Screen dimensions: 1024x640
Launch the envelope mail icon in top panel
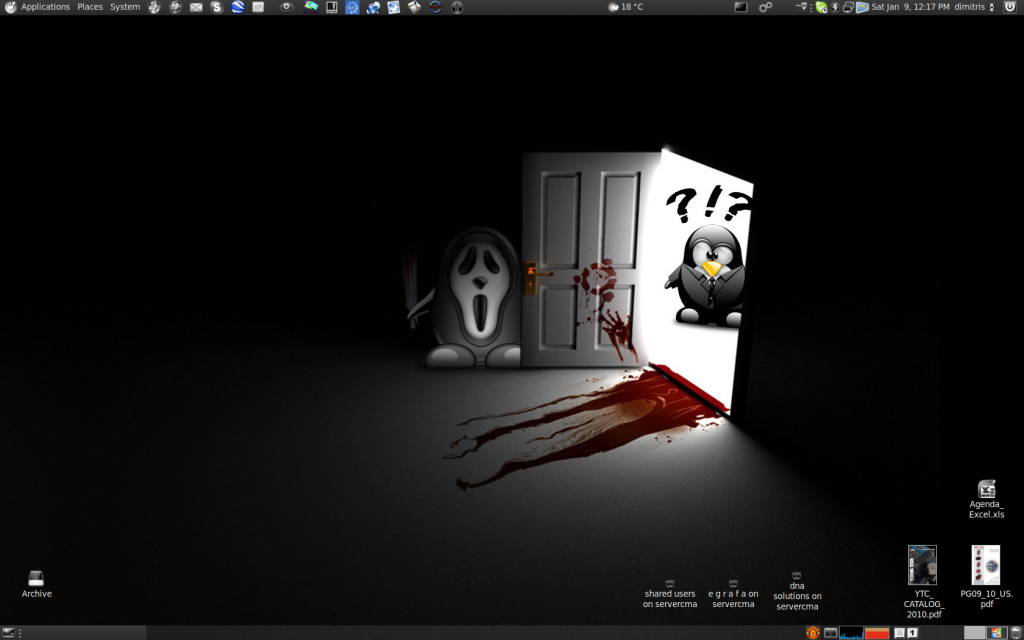coord(196,7)
